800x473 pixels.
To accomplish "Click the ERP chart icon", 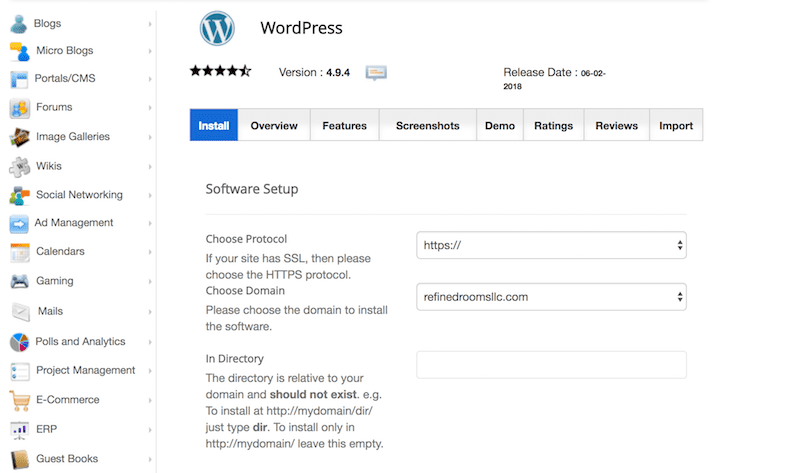I will 19,430.
